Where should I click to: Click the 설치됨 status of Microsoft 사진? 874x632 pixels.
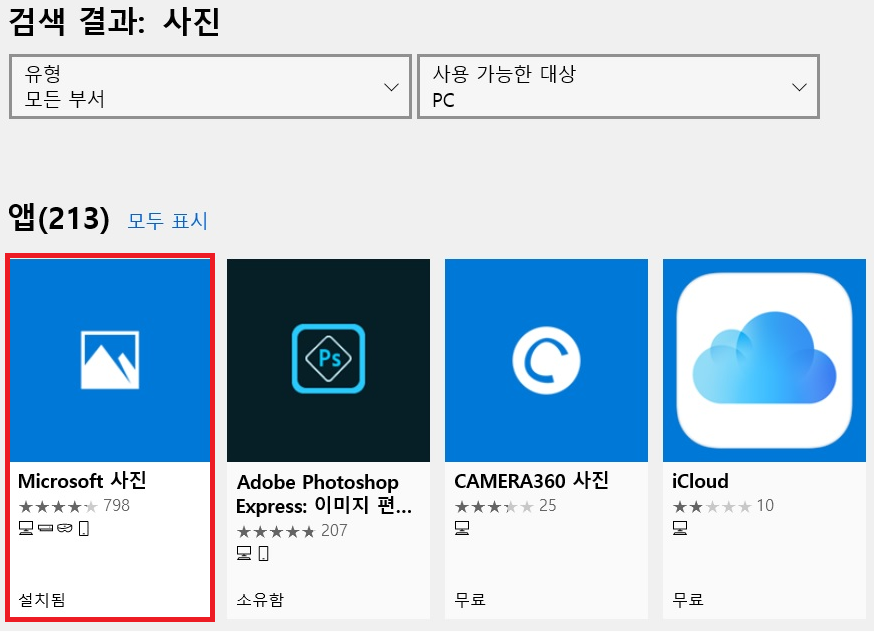42,600
